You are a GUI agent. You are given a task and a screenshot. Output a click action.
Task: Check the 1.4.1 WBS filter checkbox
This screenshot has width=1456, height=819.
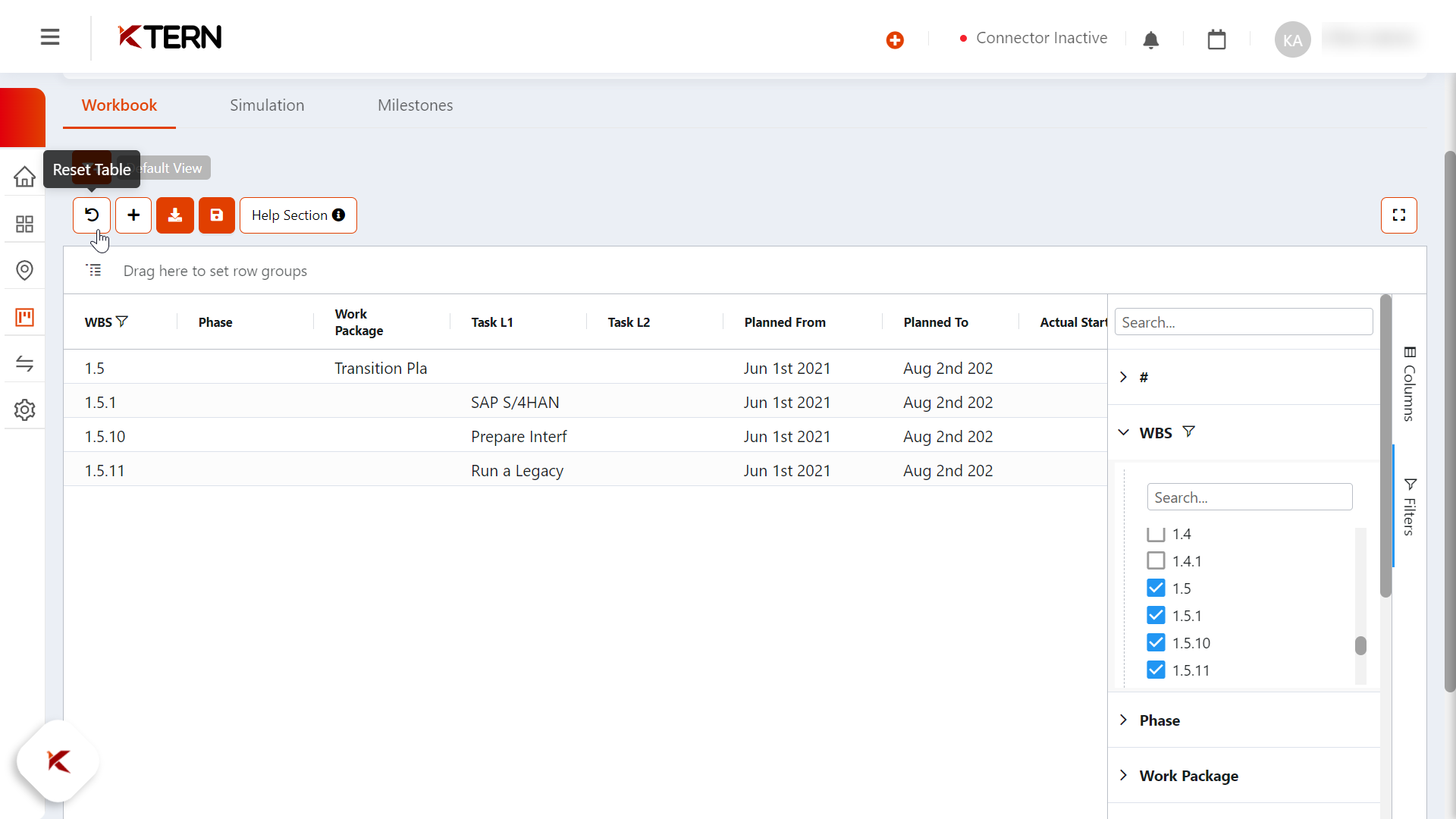coord(1156,561)
